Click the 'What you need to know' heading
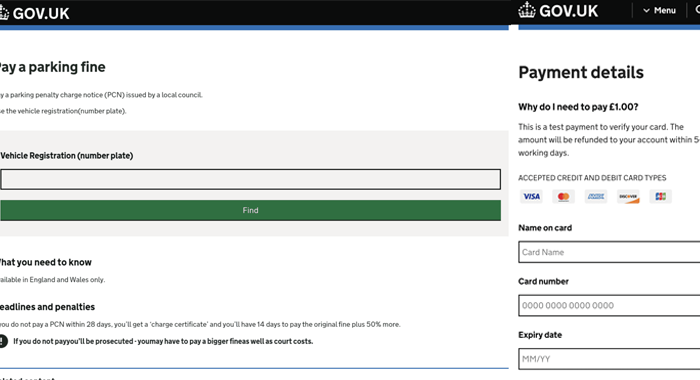The width and height of the screenshot is (700, 380). click(x=46, y=262)
